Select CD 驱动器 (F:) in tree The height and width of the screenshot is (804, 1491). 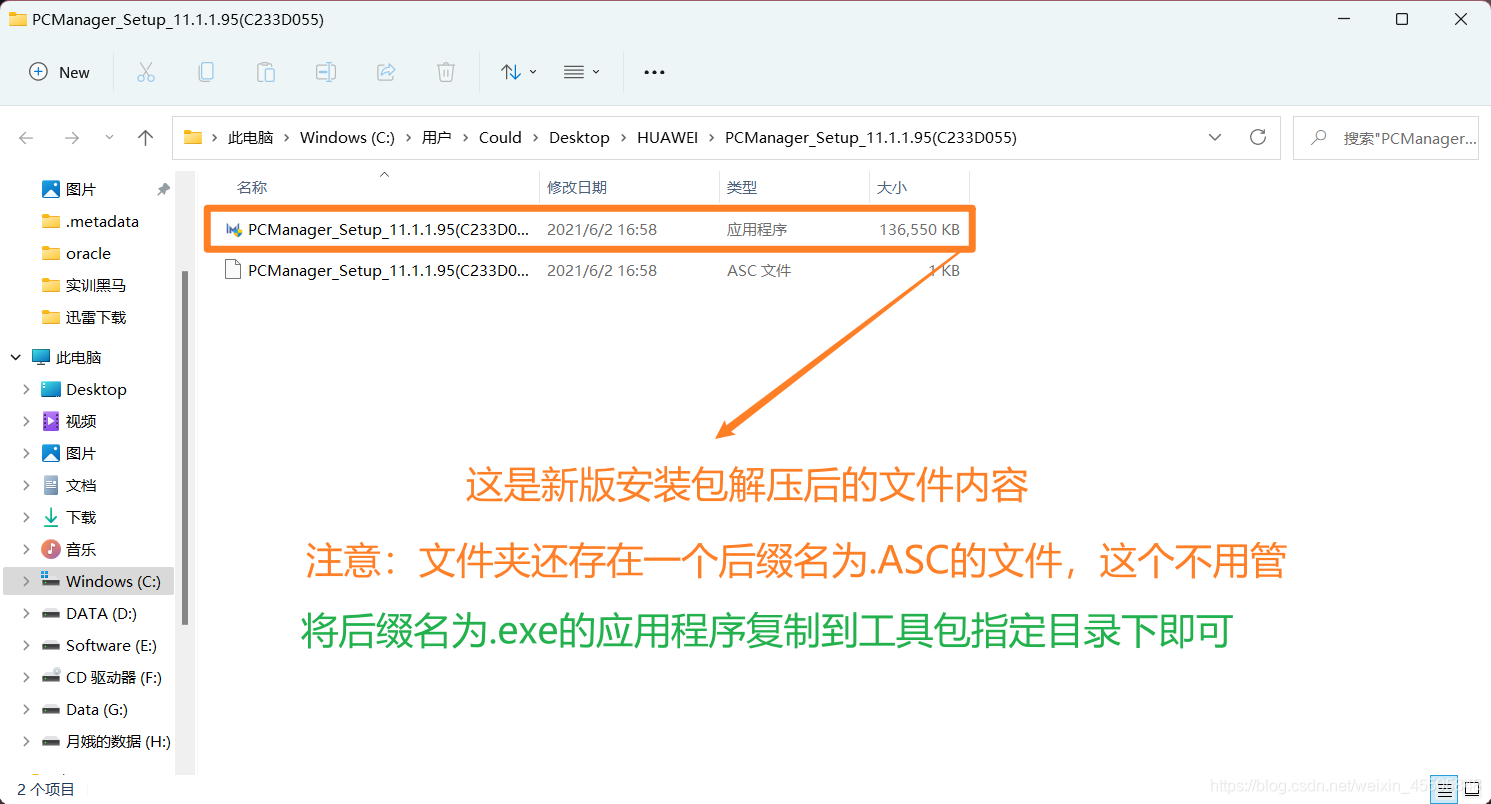(x=114, y=677)
